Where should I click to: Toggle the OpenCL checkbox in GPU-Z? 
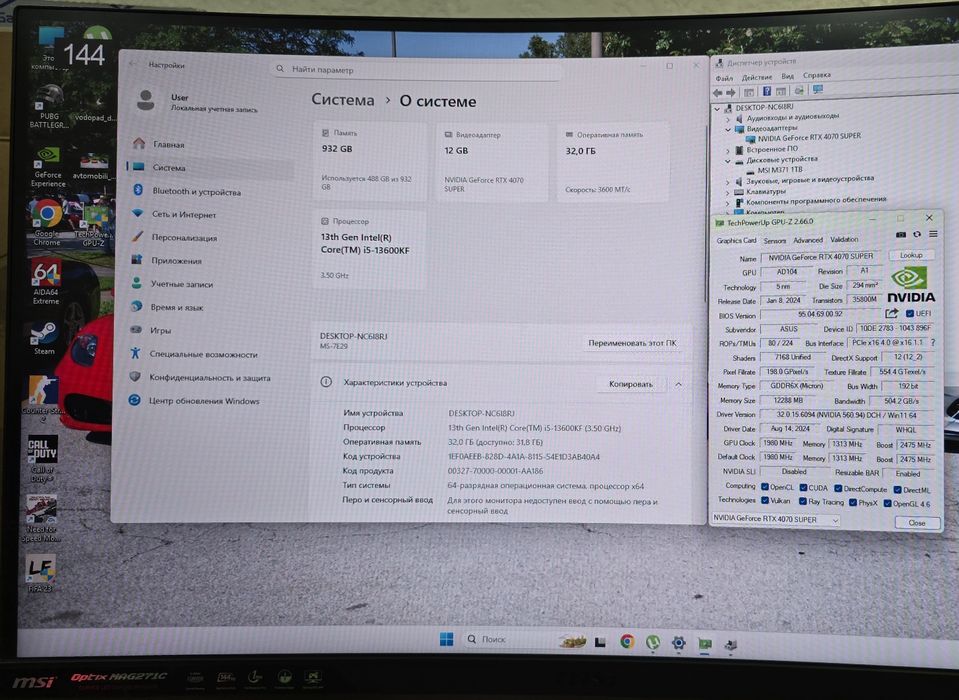(765, 487)
